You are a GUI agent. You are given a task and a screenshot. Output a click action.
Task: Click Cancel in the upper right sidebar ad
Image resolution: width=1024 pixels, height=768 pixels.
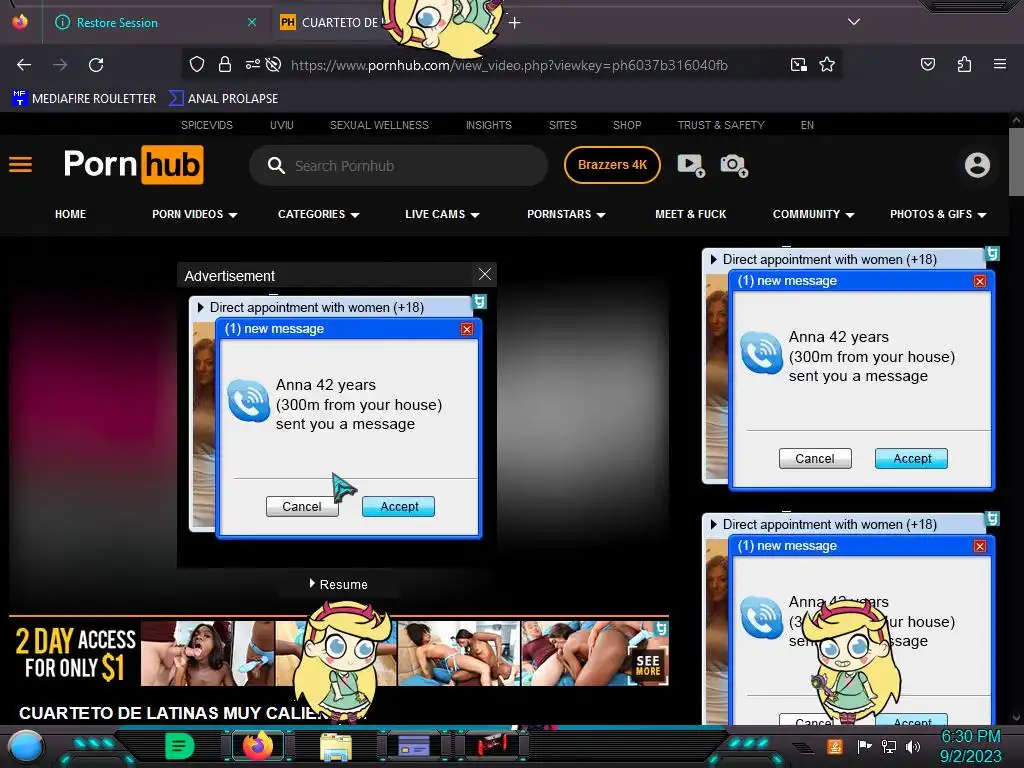pos(815,458)
